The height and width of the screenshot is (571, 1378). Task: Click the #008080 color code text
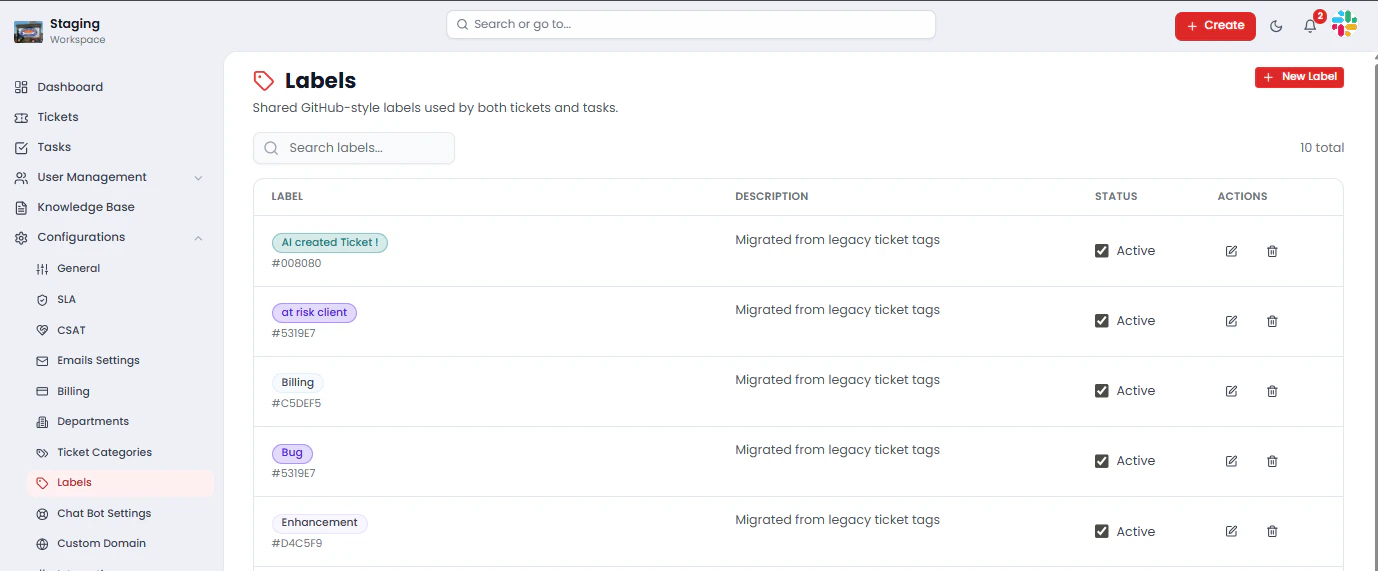pyautogui.click(x=297, y=264)
